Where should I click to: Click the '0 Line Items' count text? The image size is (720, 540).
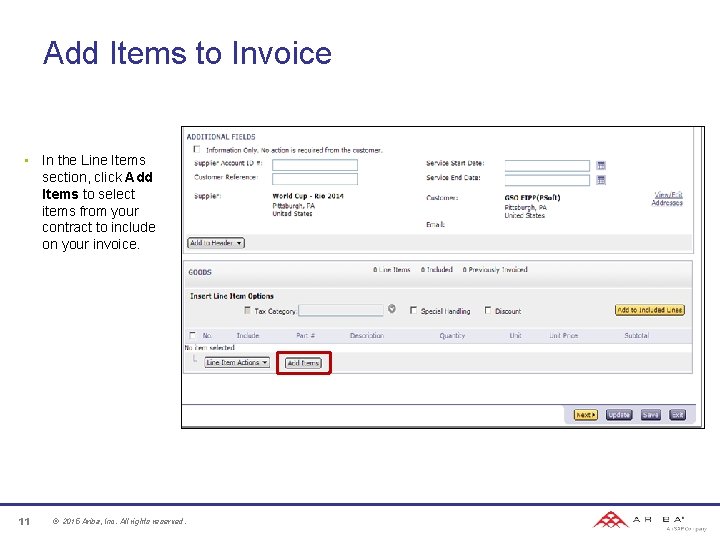click(392, 270)
